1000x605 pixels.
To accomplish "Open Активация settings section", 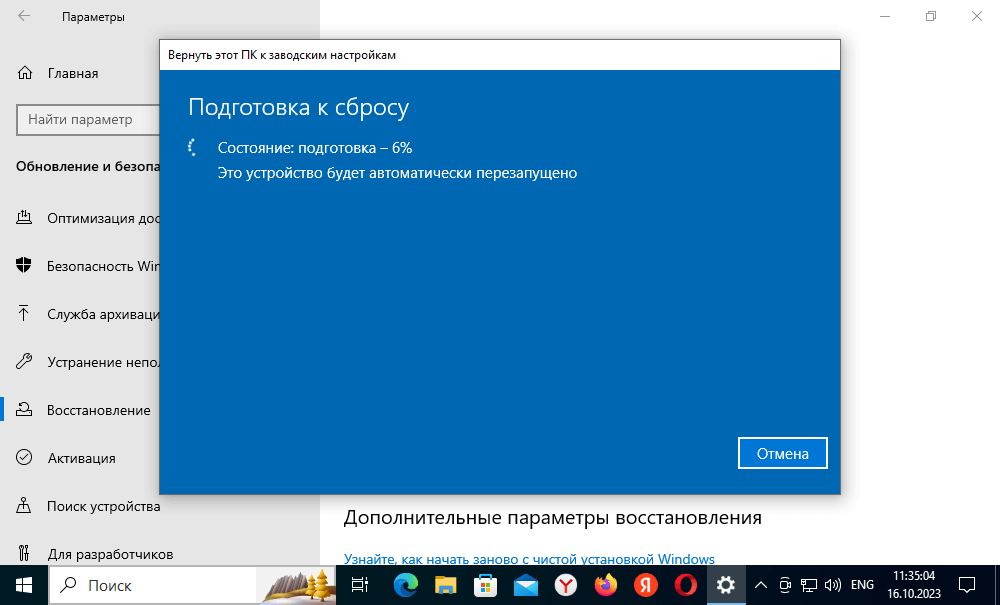I will click(81, 458).
